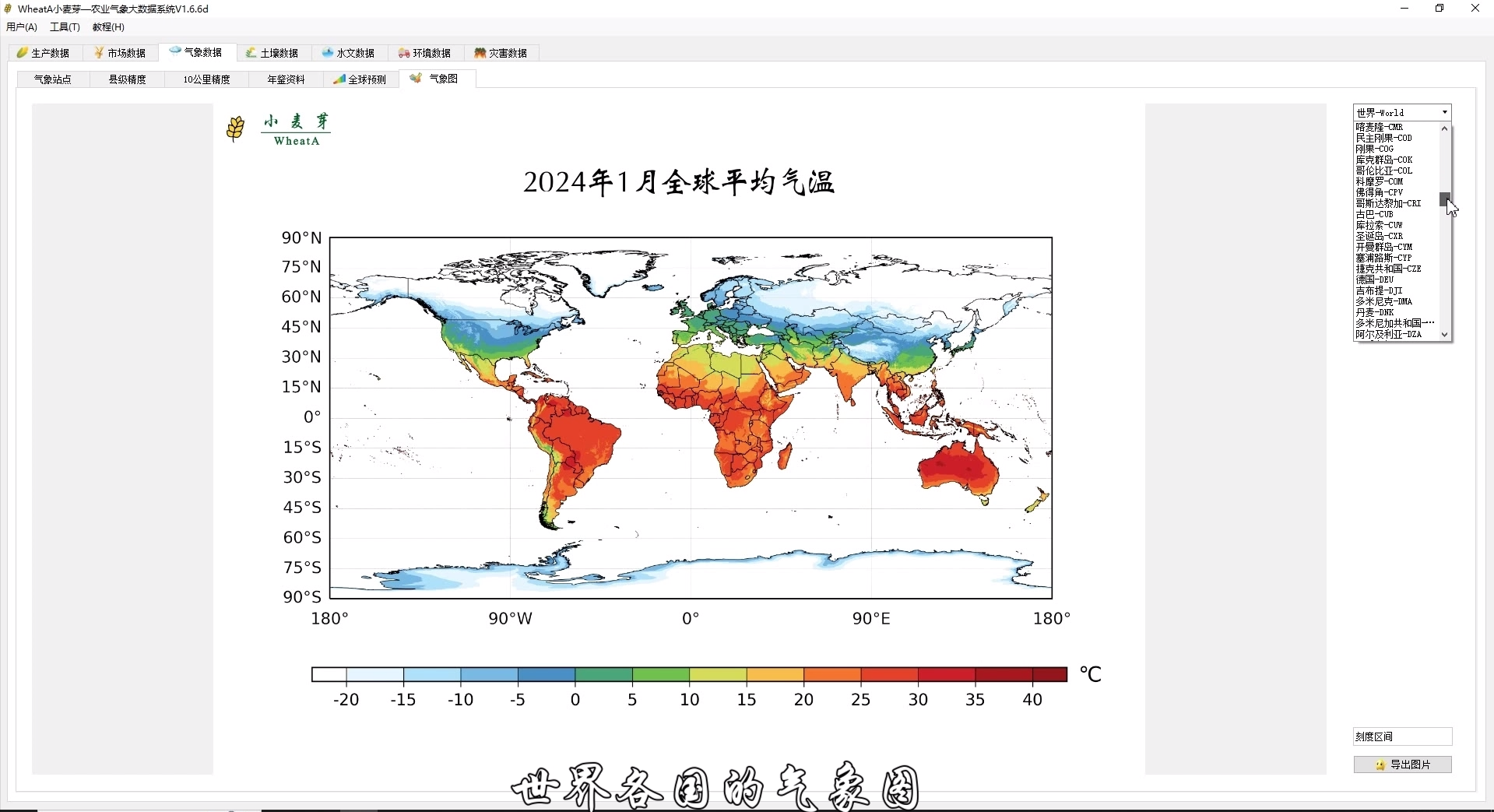Viewport: 1494px width, 812px height.
Task: Open the 用户(A) menu
Action: point(22,27)
